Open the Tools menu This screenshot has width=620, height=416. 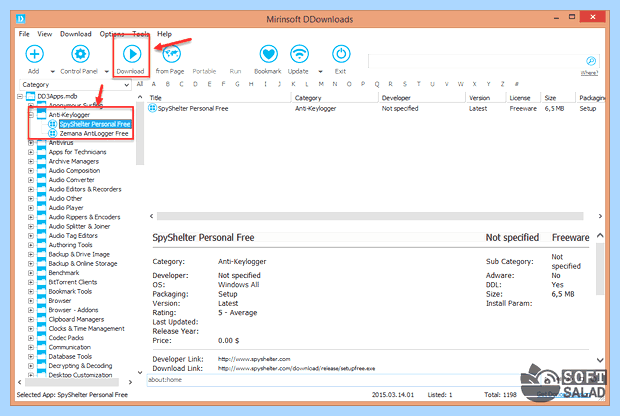[x=140, y=34]
